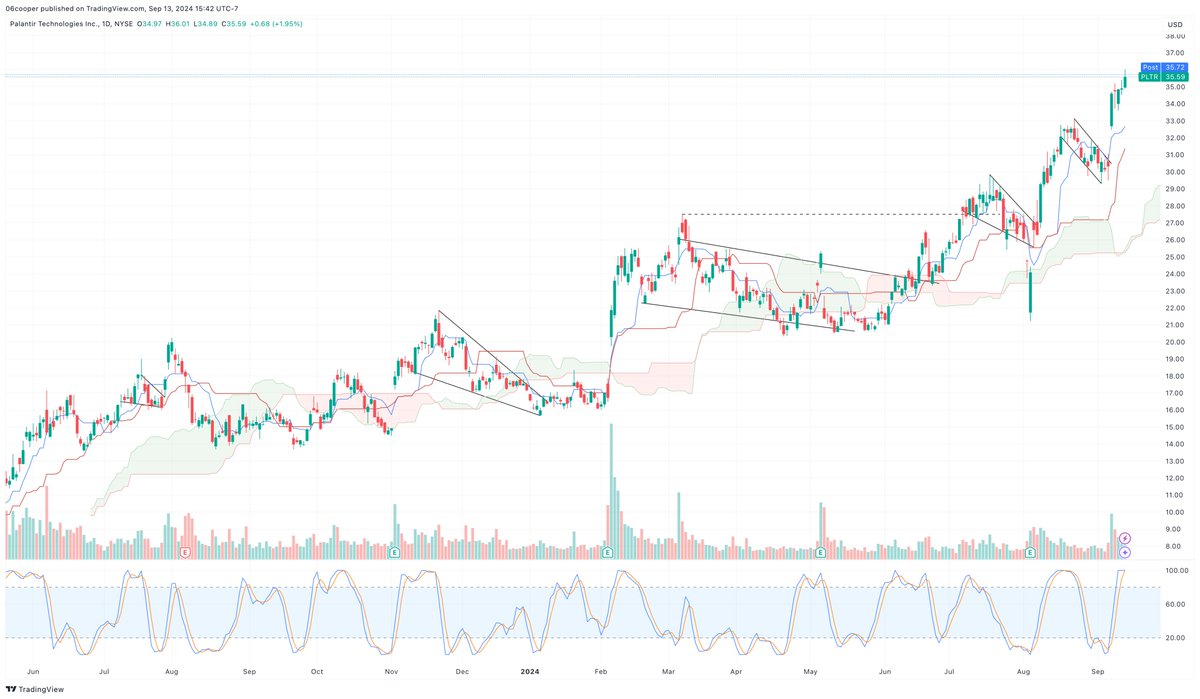
Task: Click the tallest volume bar in February
Action: coord(611,491)
